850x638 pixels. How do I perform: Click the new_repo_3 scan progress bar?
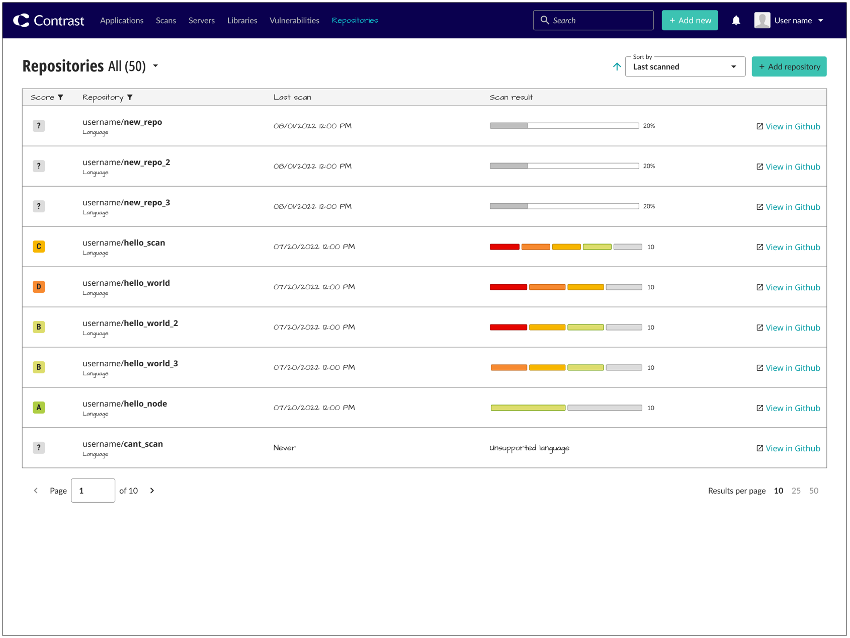[x=564, y=206]
